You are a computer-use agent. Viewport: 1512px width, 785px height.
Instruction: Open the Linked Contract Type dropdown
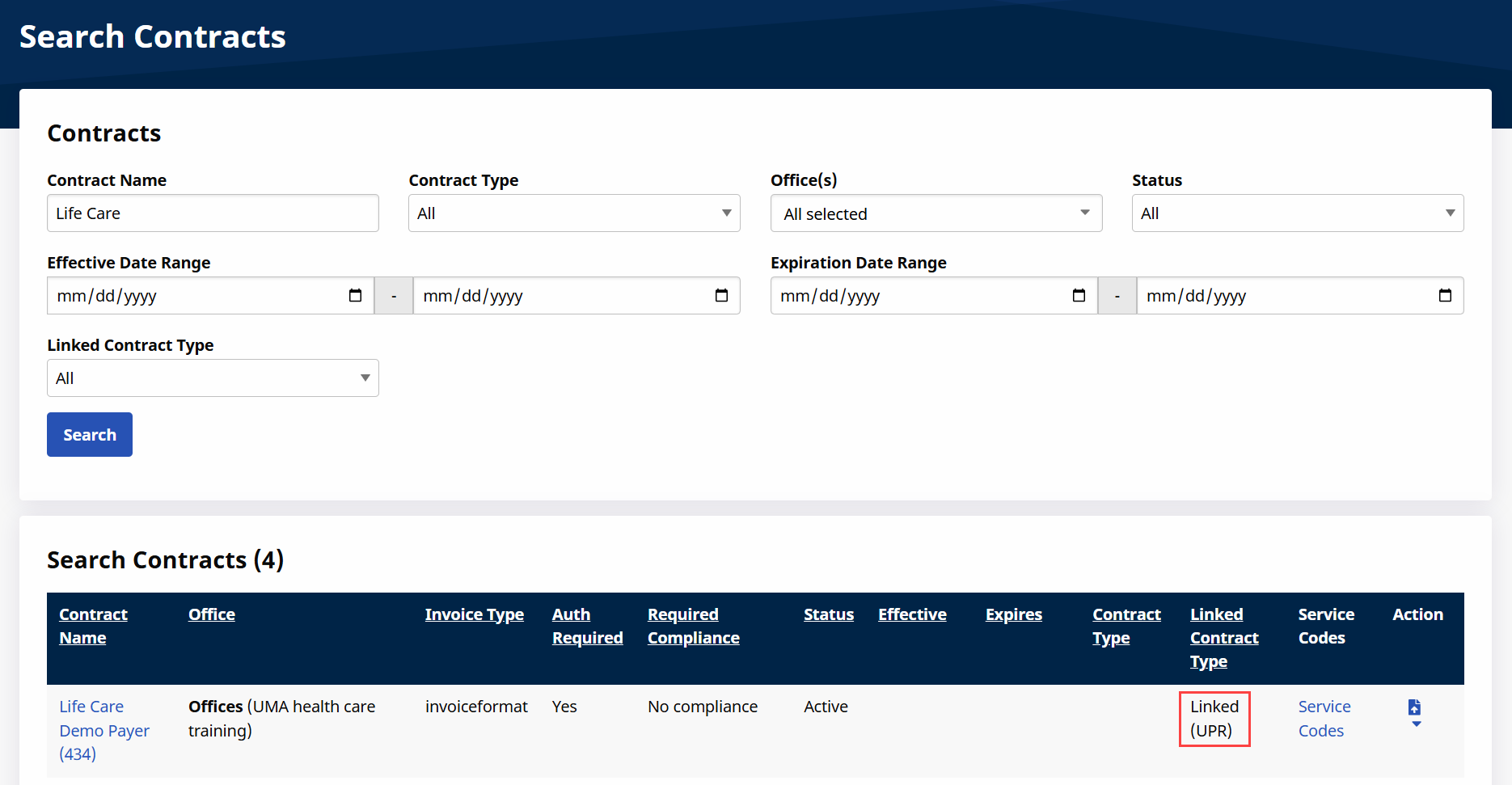[x=213, y=378]
